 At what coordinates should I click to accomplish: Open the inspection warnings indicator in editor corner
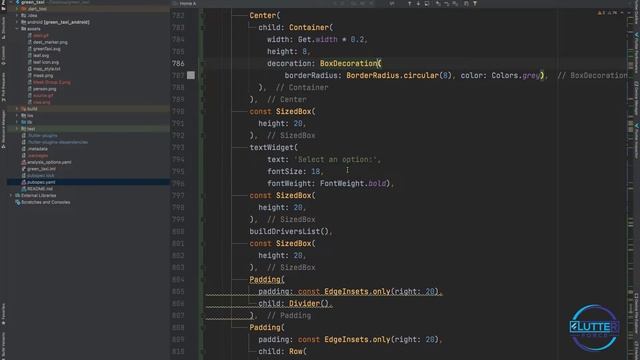(607, 13)
